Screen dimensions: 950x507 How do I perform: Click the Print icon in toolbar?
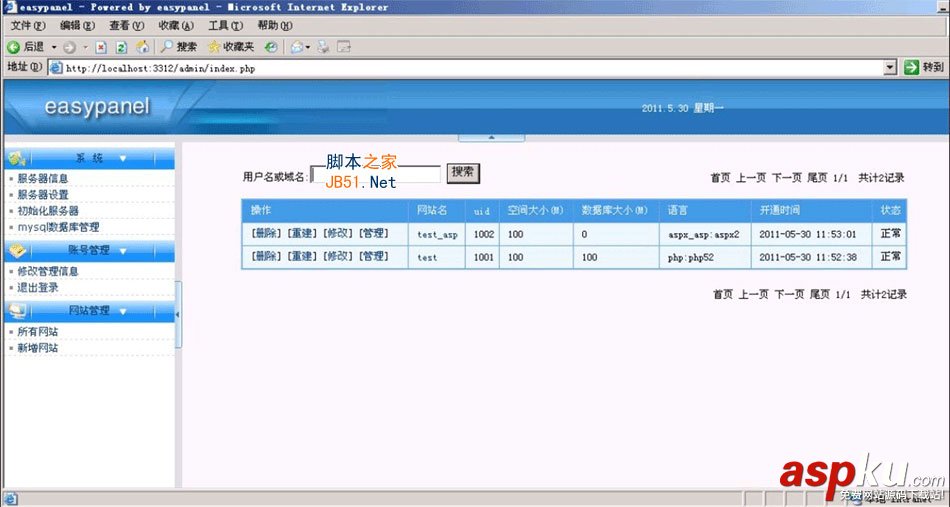pos(324,47)
